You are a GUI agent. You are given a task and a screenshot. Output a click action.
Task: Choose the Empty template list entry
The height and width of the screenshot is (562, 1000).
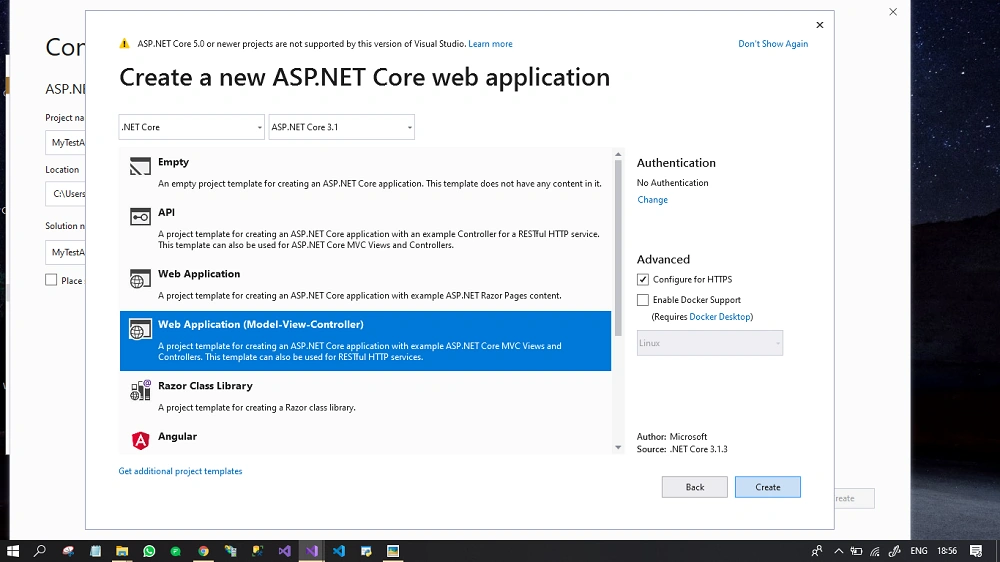coord(365,173)
